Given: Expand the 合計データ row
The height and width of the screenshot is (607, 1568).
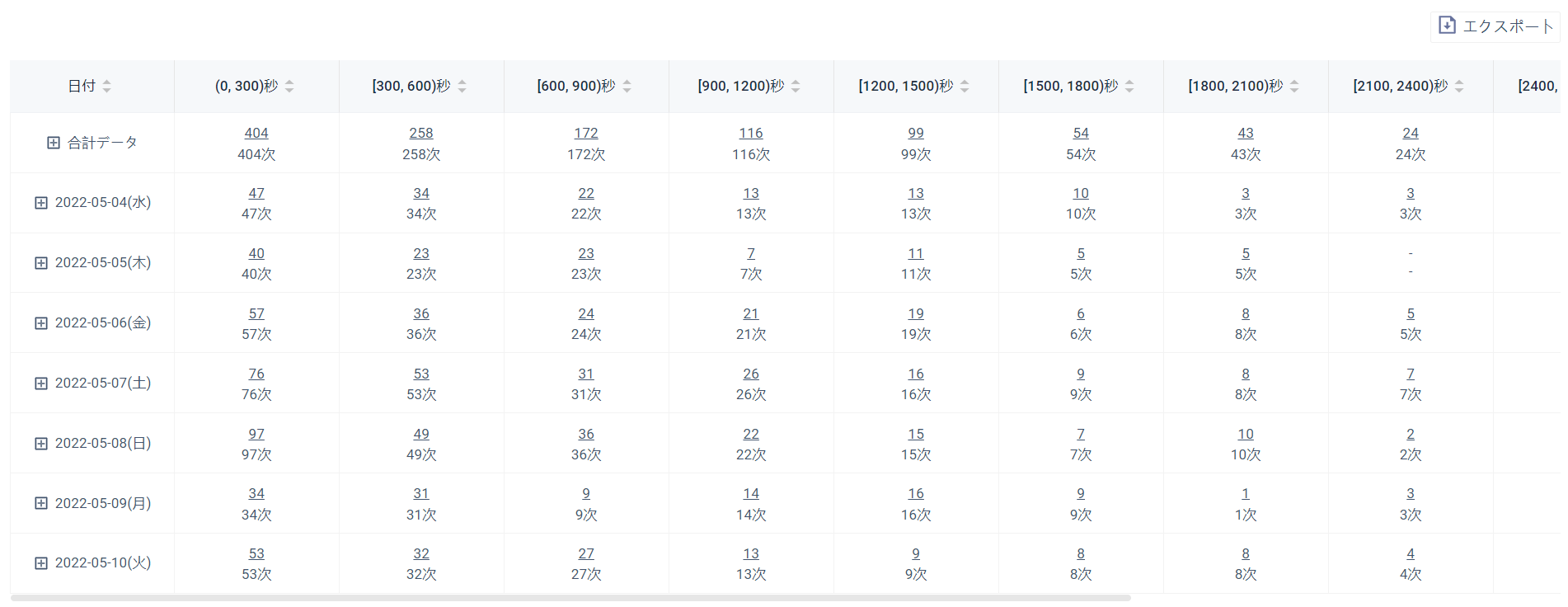Looking at the screenshot, I should click(54, 143).
